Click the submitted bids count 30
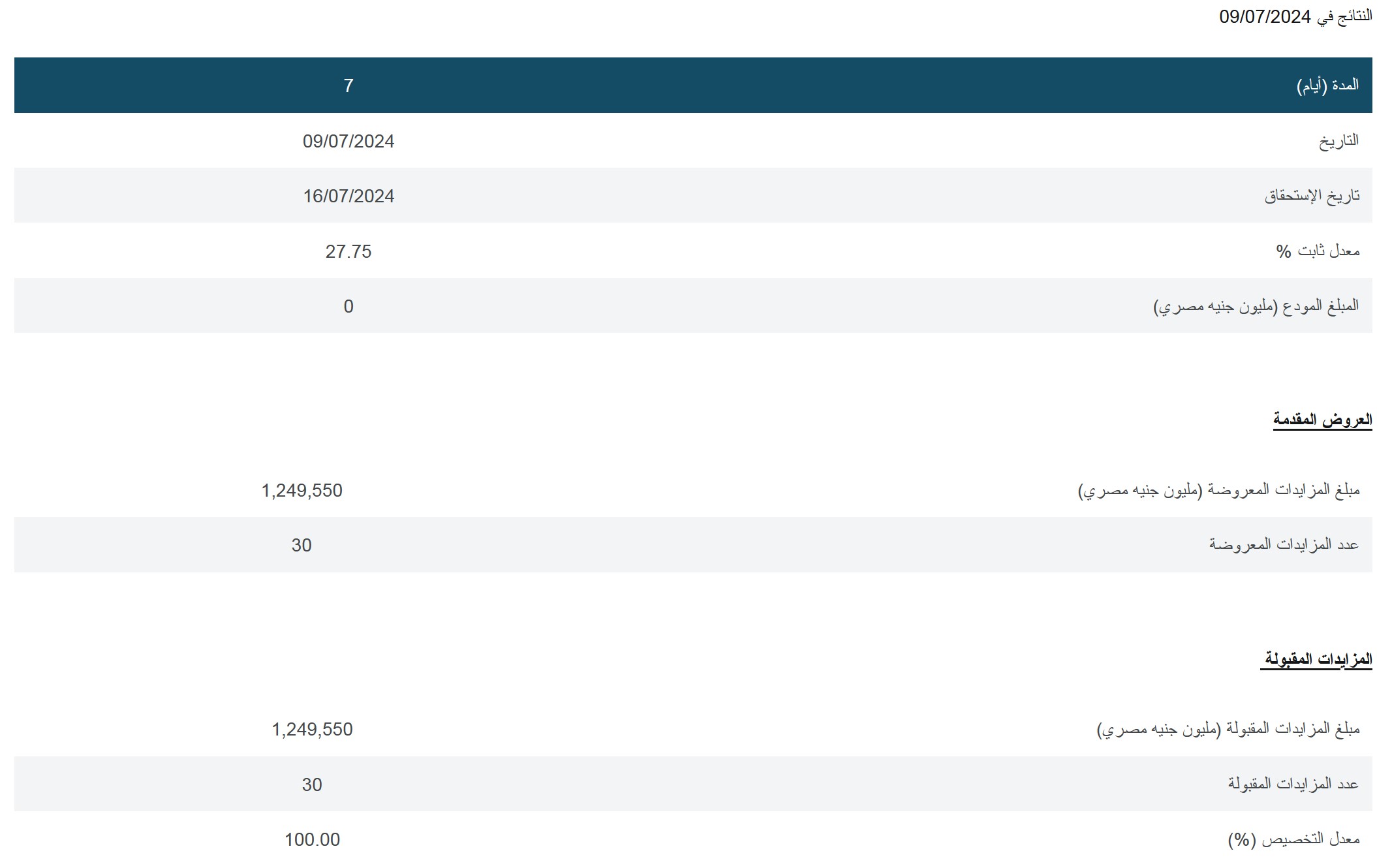 point(302,546)
